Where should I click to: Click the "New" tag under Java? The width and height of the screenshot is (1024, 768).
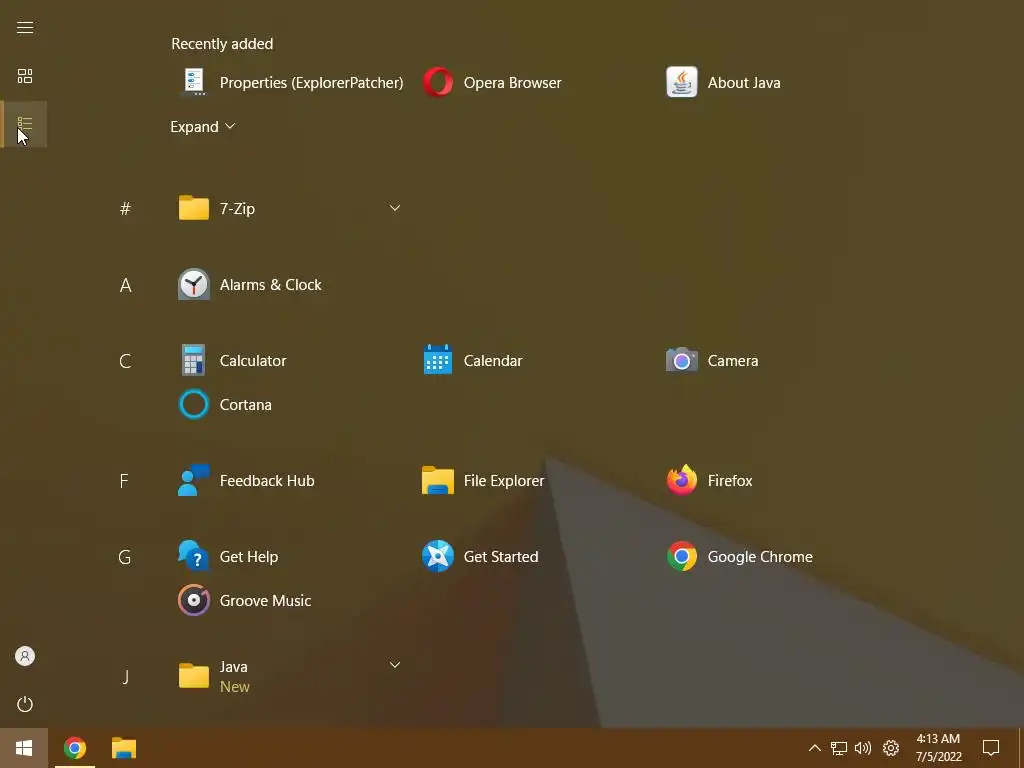(x=234, y=687)
